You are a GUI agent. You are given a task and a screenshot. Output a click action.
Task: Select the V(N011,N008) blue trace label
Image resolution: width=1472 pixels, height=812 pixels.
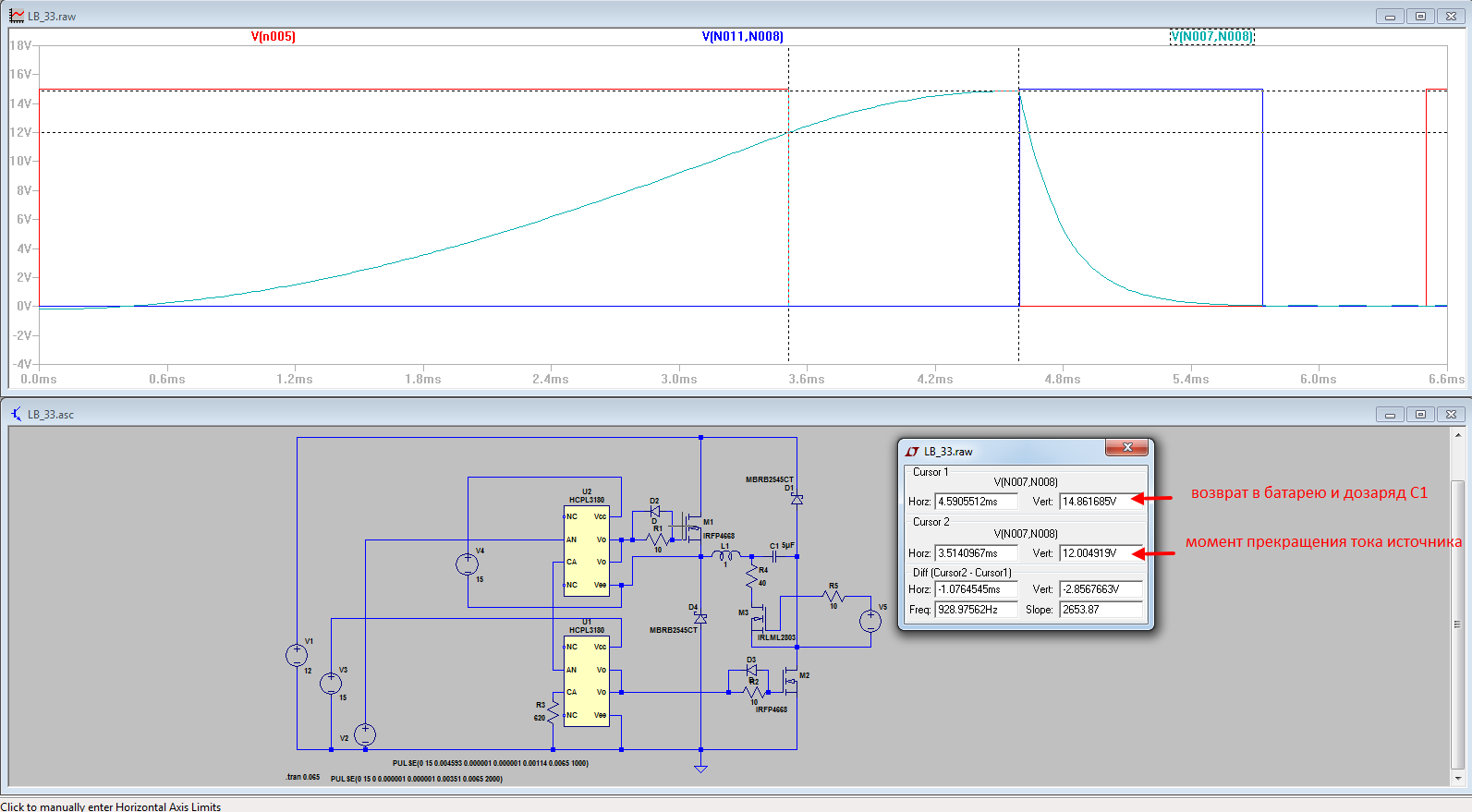click(x=742, y=37)
